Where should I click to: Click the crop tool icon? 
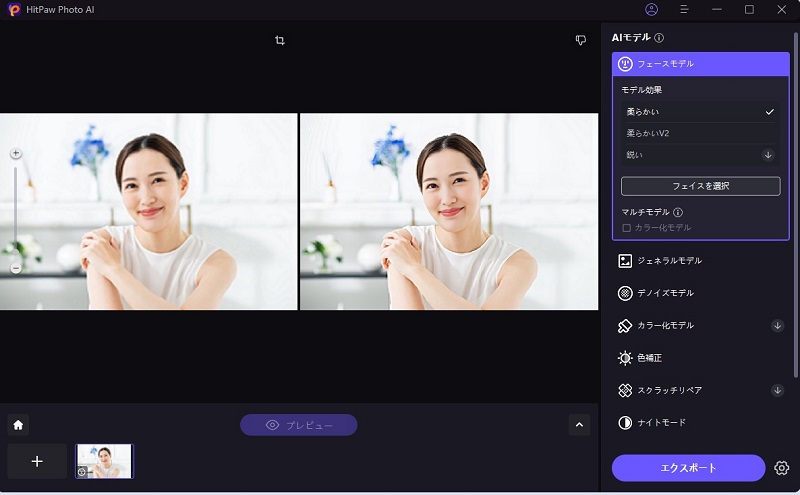280,40
